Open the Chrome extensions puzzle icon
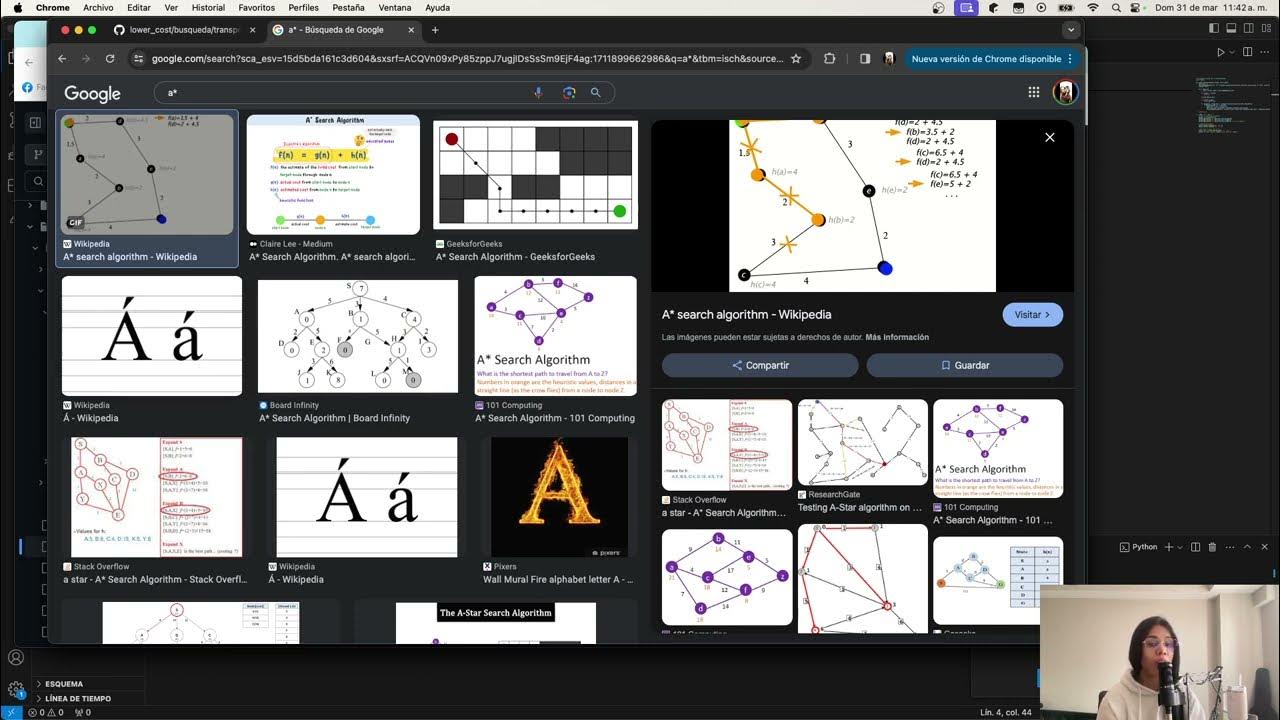 click(x=829, y=59)
